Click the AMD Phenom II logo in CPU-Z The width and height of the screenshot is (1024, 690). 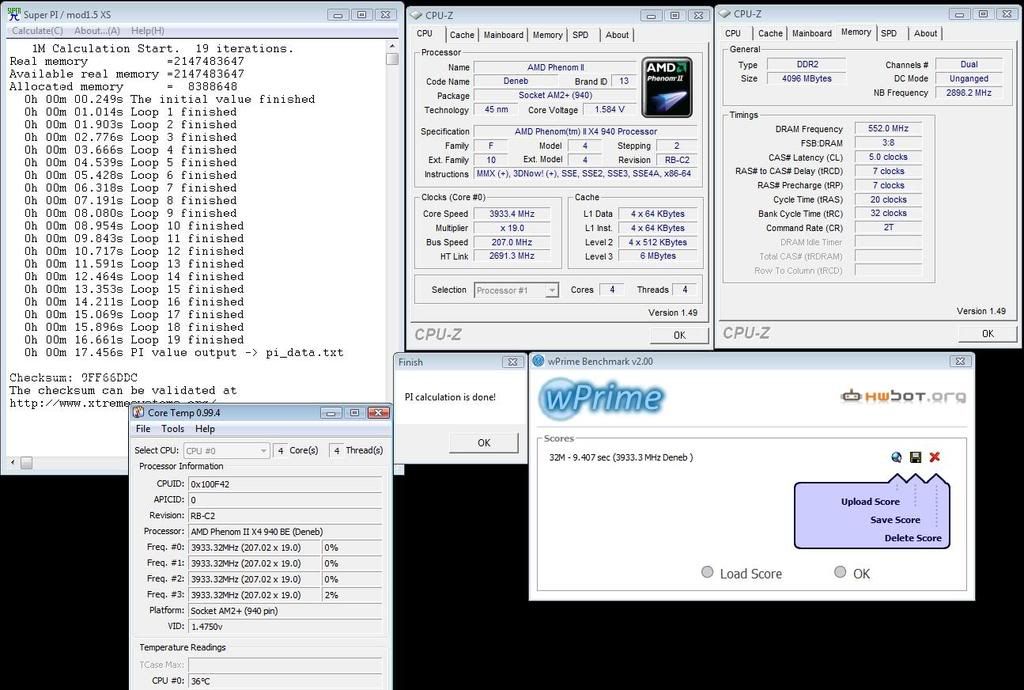(x=667, y=87)
